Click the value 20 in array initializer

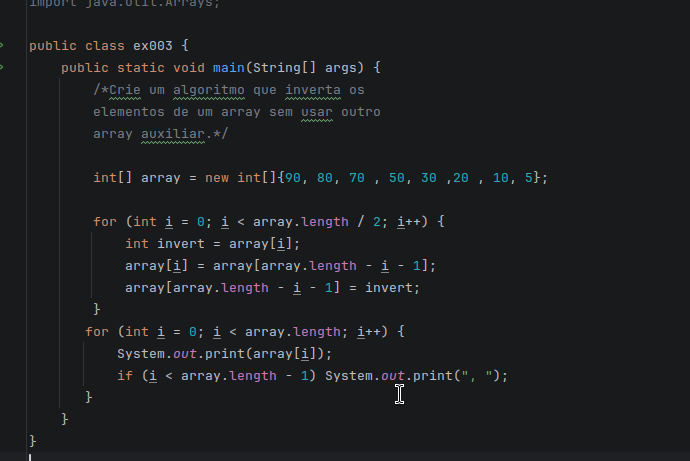(461, 178)
